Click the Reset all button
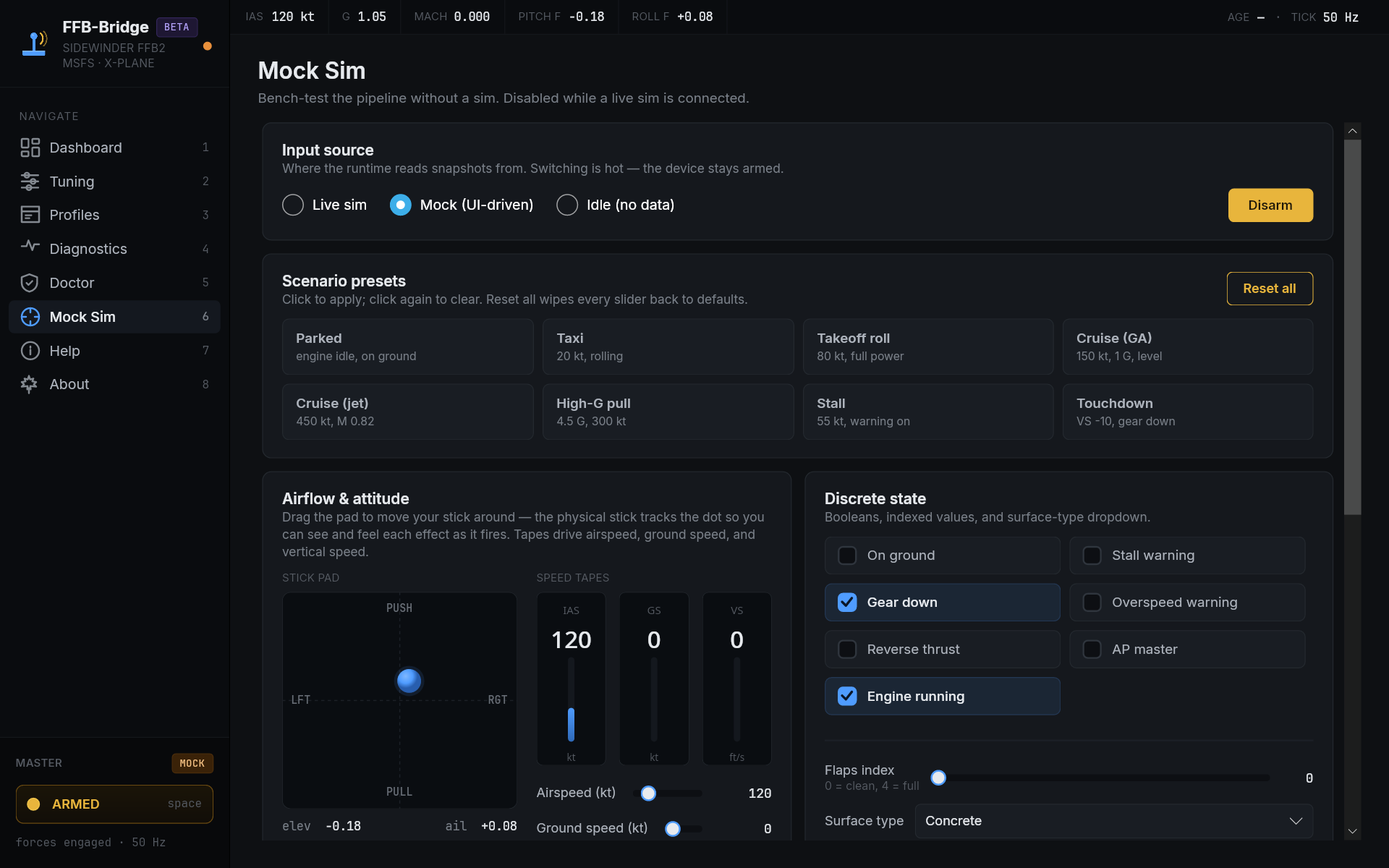Screen dimensions: 1389x868 pyautogui.click(x=1269, y=289)
